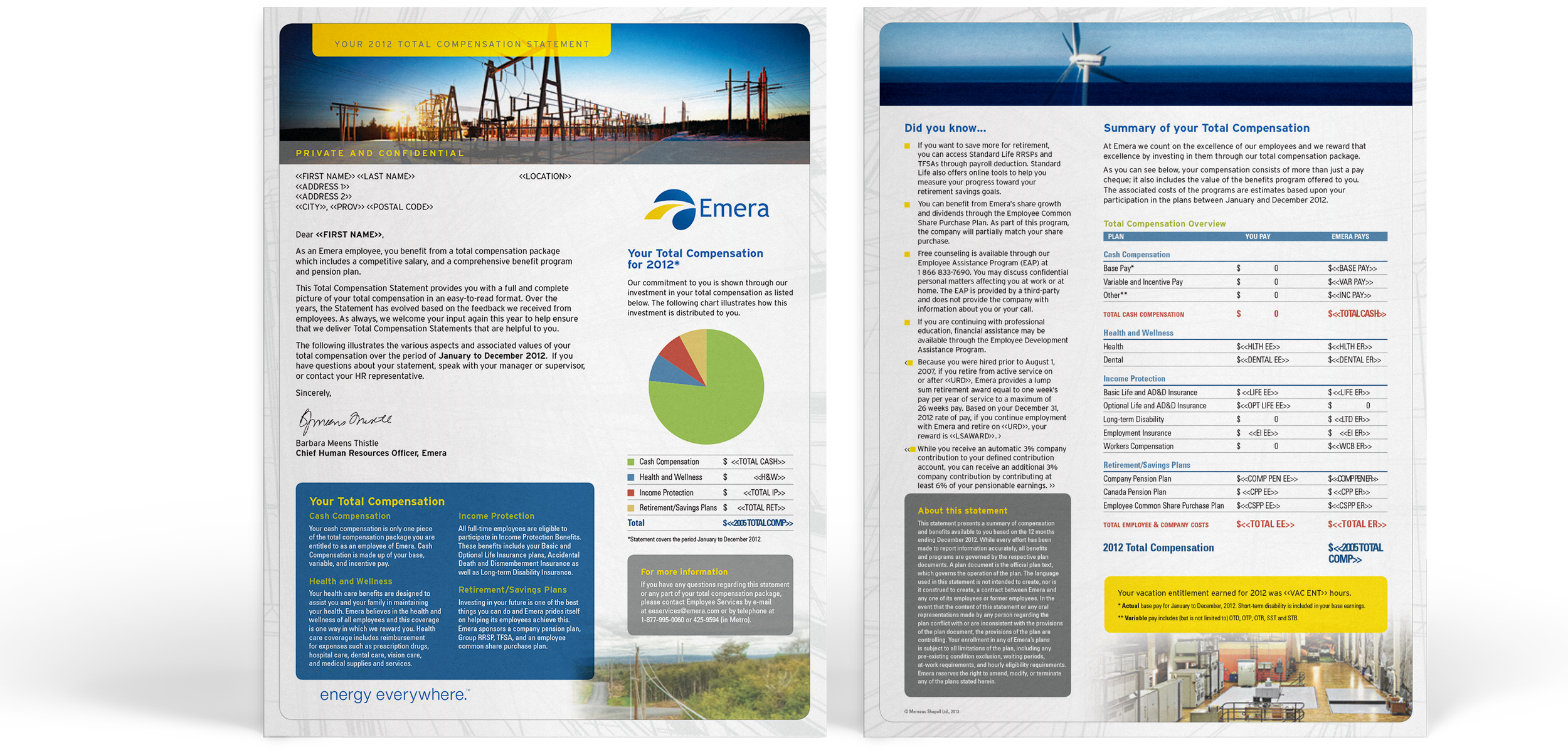Image resolution: width=1568 pixels, height=752 pixels.
Task: Click the eeservices@emera.com email address
Action: [684, 611]
